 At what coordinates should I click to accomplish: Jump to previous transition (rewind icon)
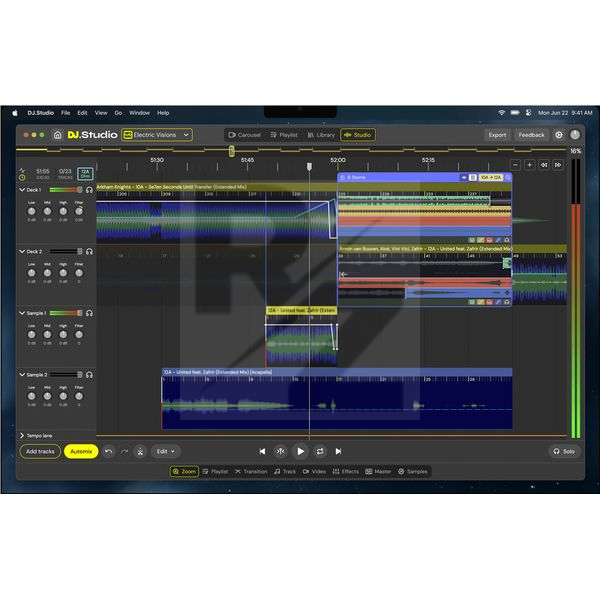[544, 165]
